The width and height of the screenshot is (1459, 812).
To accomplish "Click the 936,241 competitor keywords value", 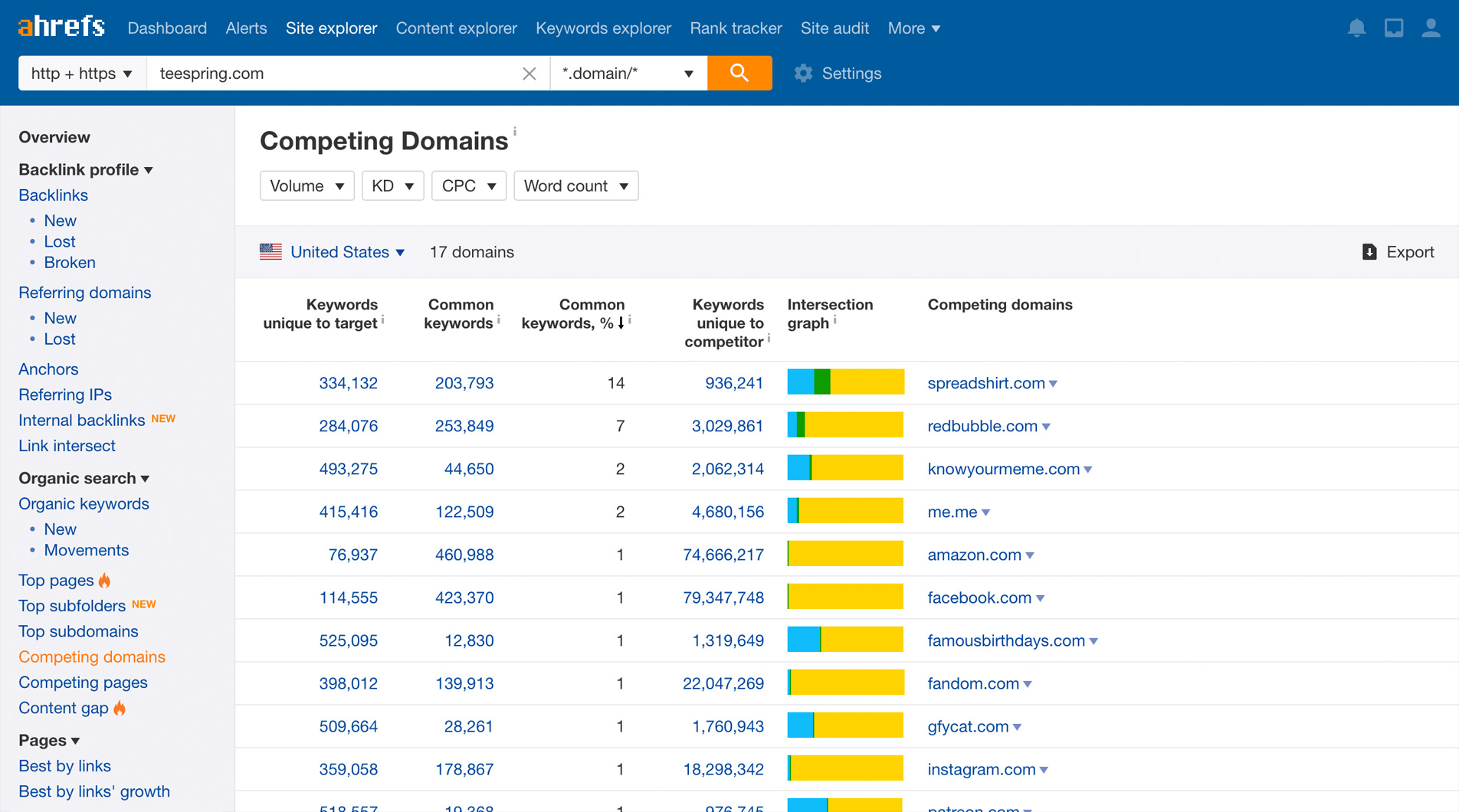I will pos(734,383).
